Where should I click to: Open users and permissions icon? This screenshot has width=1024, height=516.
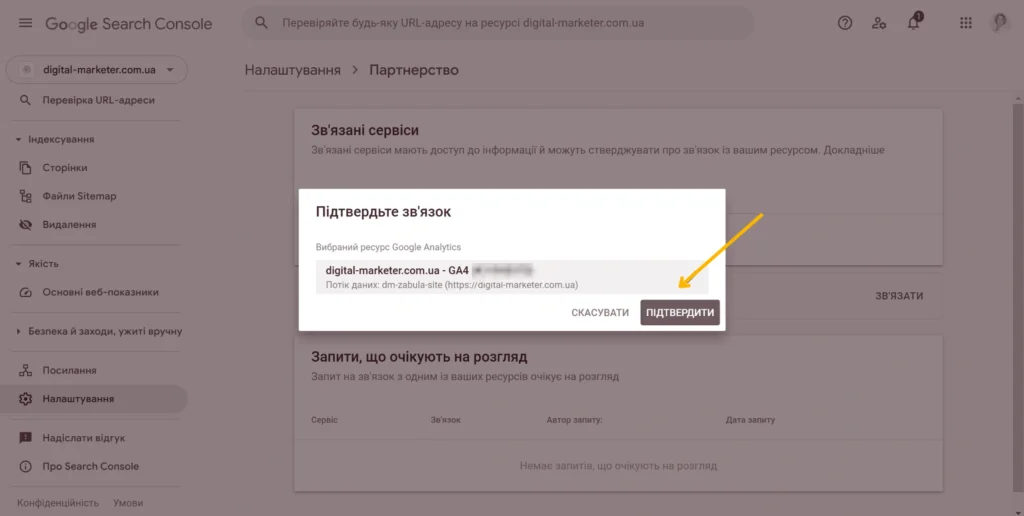coord(879,23)
